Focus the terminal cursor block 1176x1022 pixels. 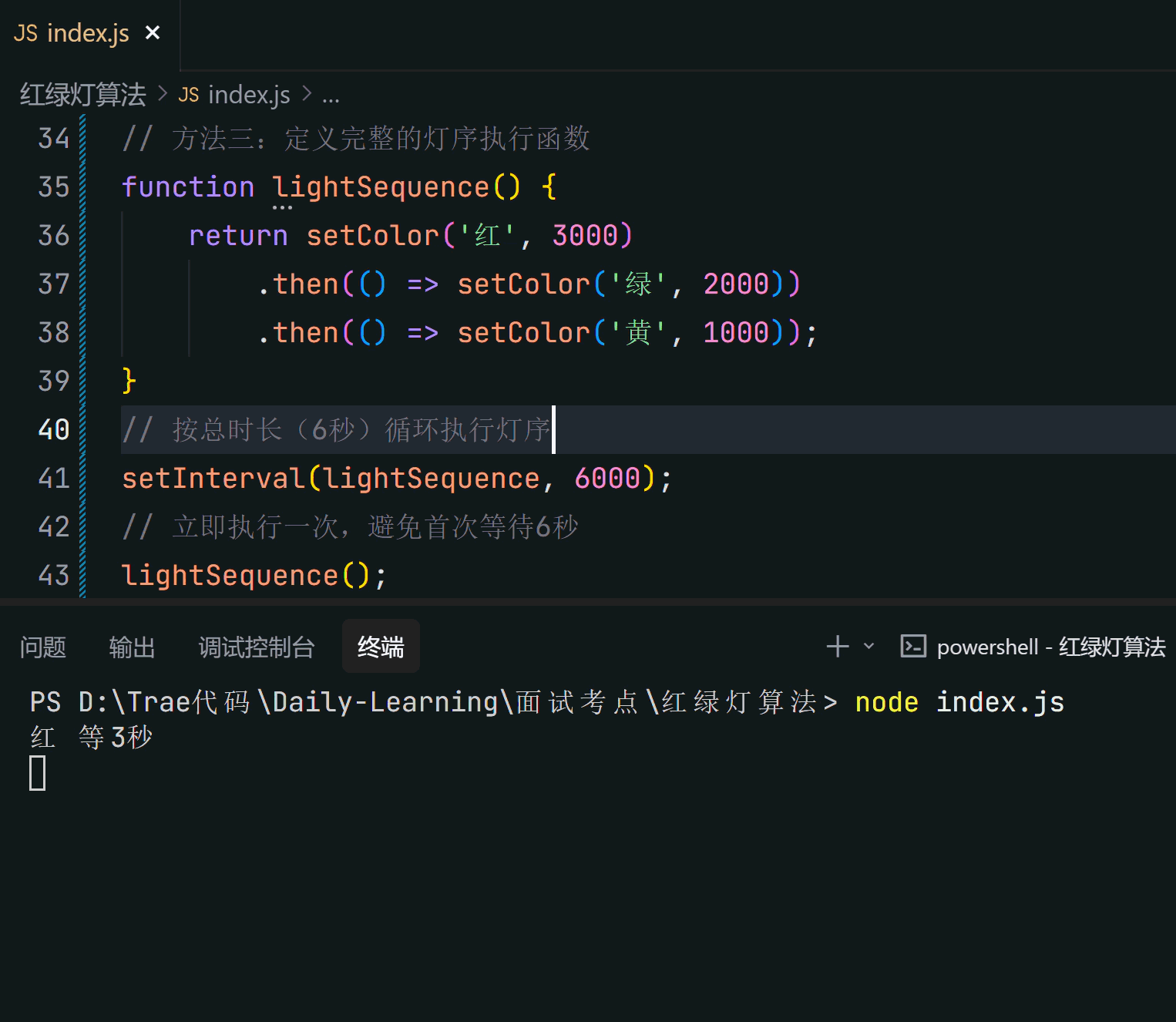pyautogui.click(x=38, y=773)
